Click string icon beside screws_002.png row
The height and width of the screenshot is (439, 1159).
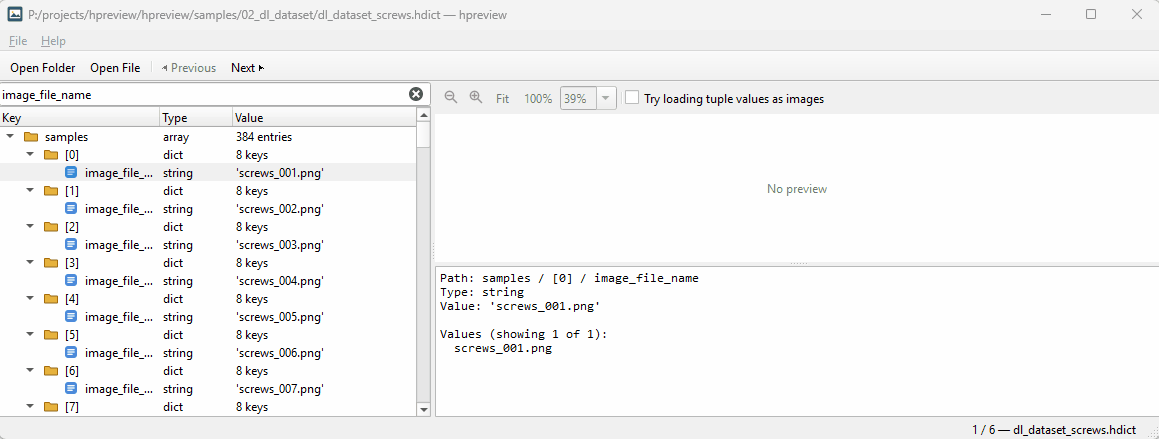tap(71, 209)
